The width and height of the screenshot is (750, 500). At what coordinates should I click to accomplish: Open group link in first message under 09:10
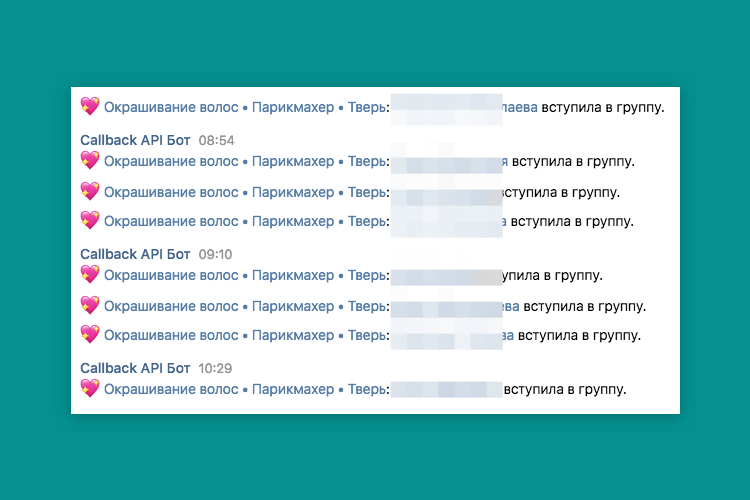(247, 275)
